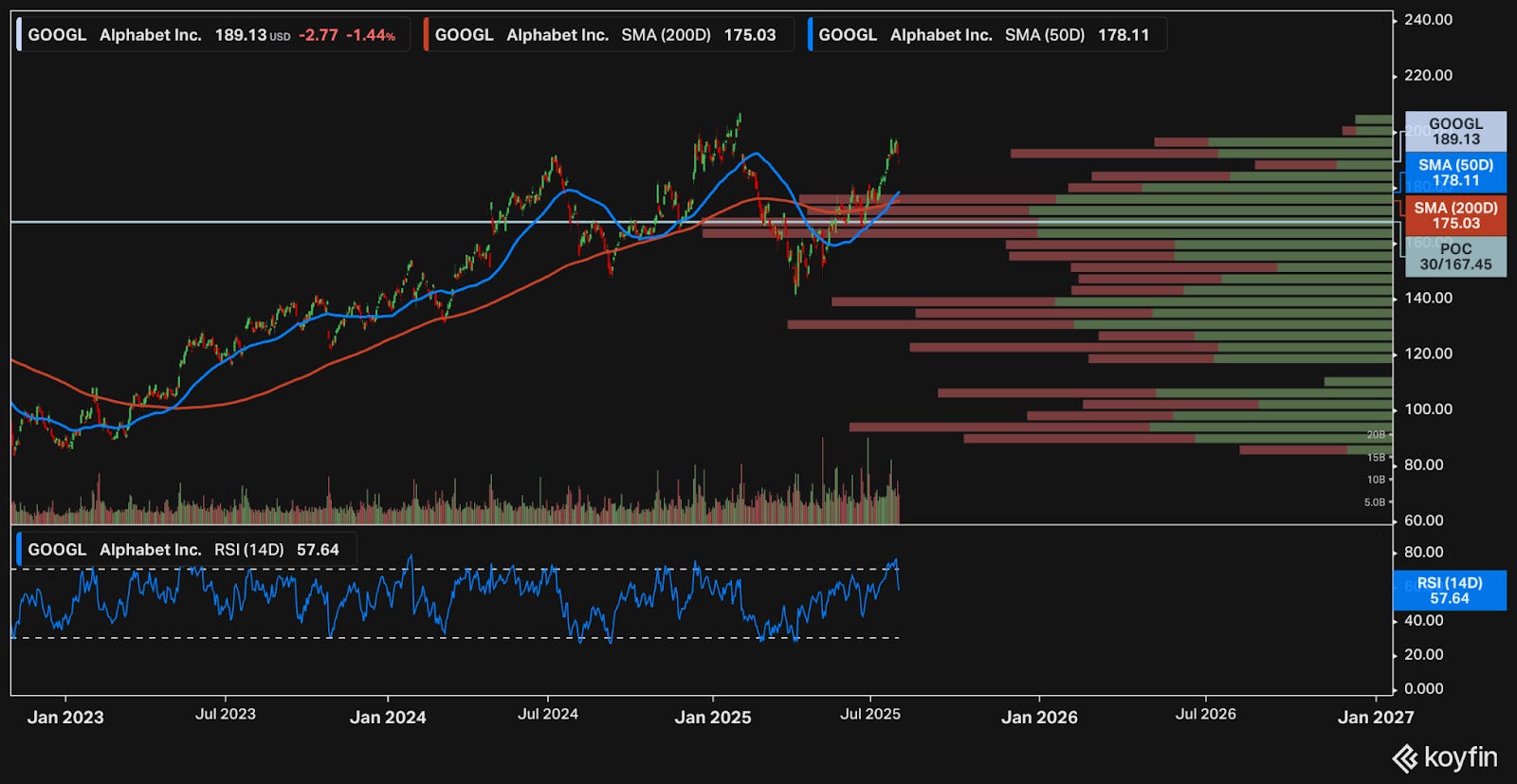Viewport: 1517px width, 784px height.
Task: Click the 20B volume scale label
Action: 1376,434
